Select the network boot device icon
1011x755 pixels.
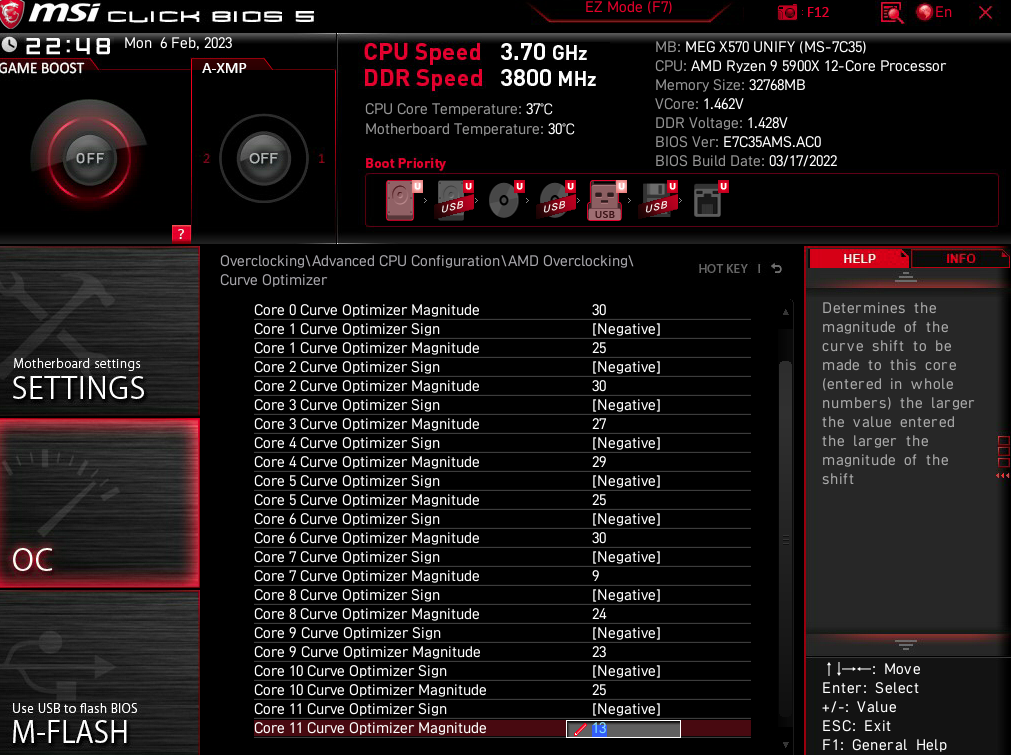click(709, 201)
